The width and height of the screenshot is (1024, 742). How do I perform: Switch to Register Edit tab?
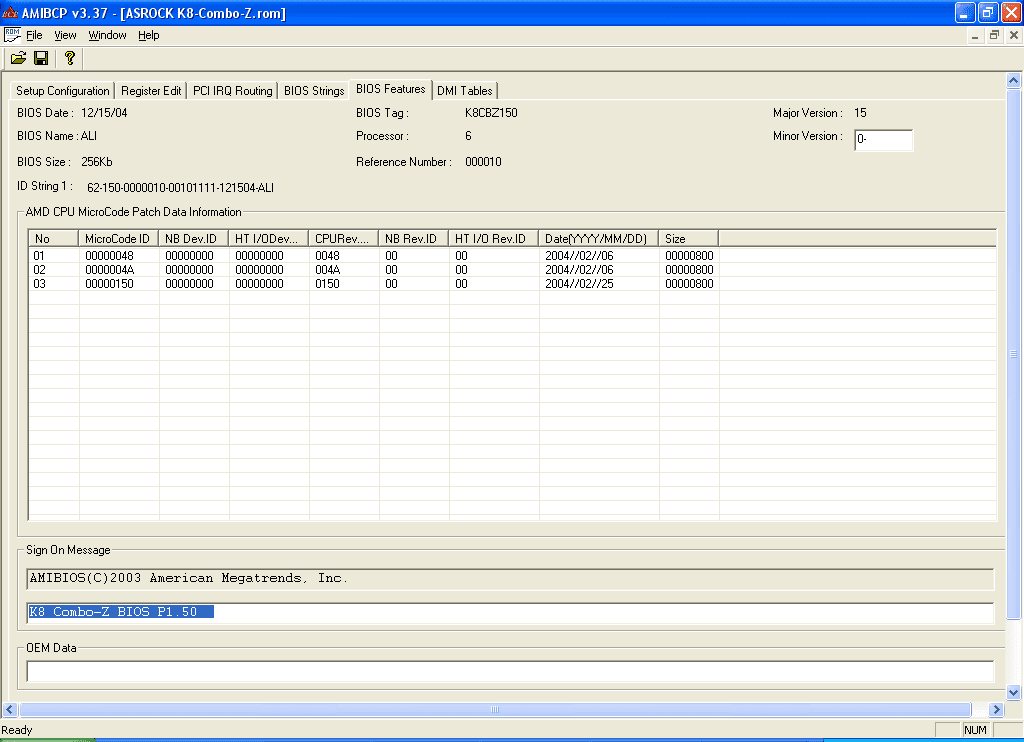[x=151, y=91]
